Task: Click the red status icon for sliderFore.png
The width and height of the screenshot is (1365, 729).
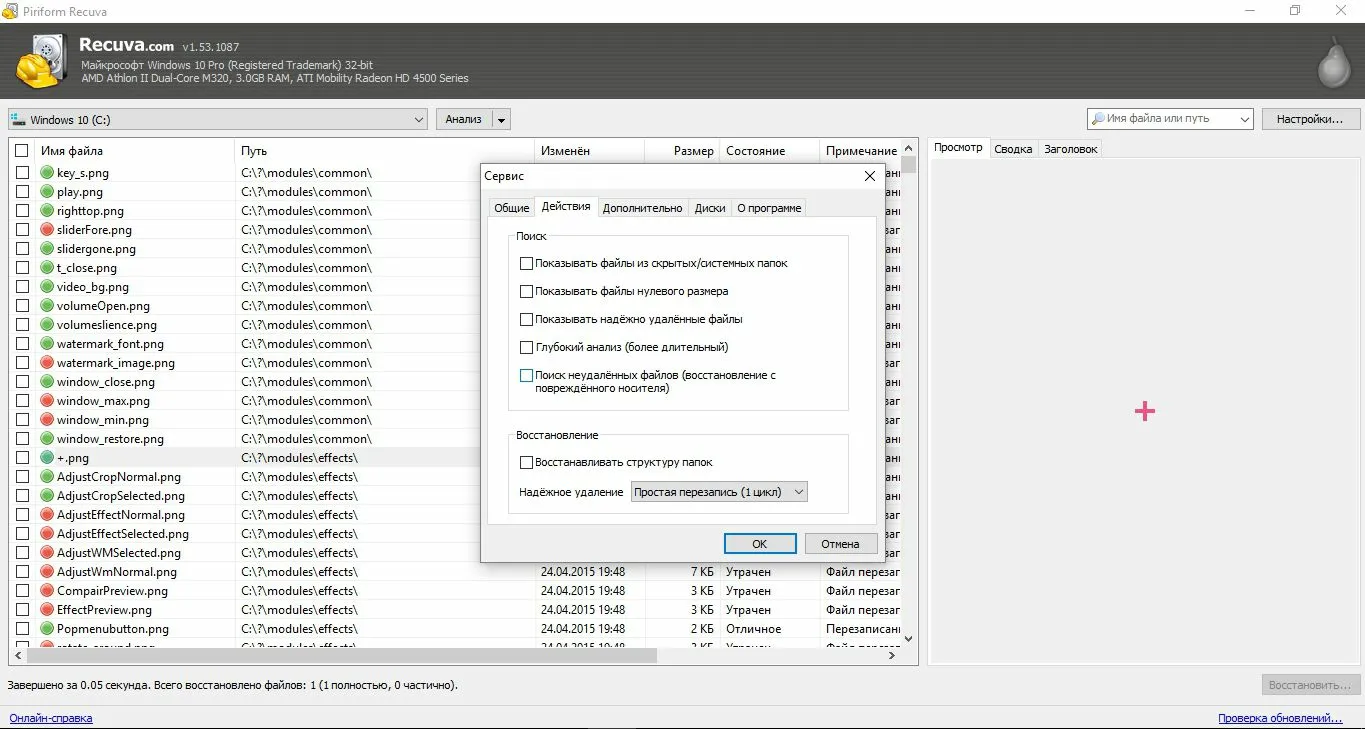Action: click(47, 230)
